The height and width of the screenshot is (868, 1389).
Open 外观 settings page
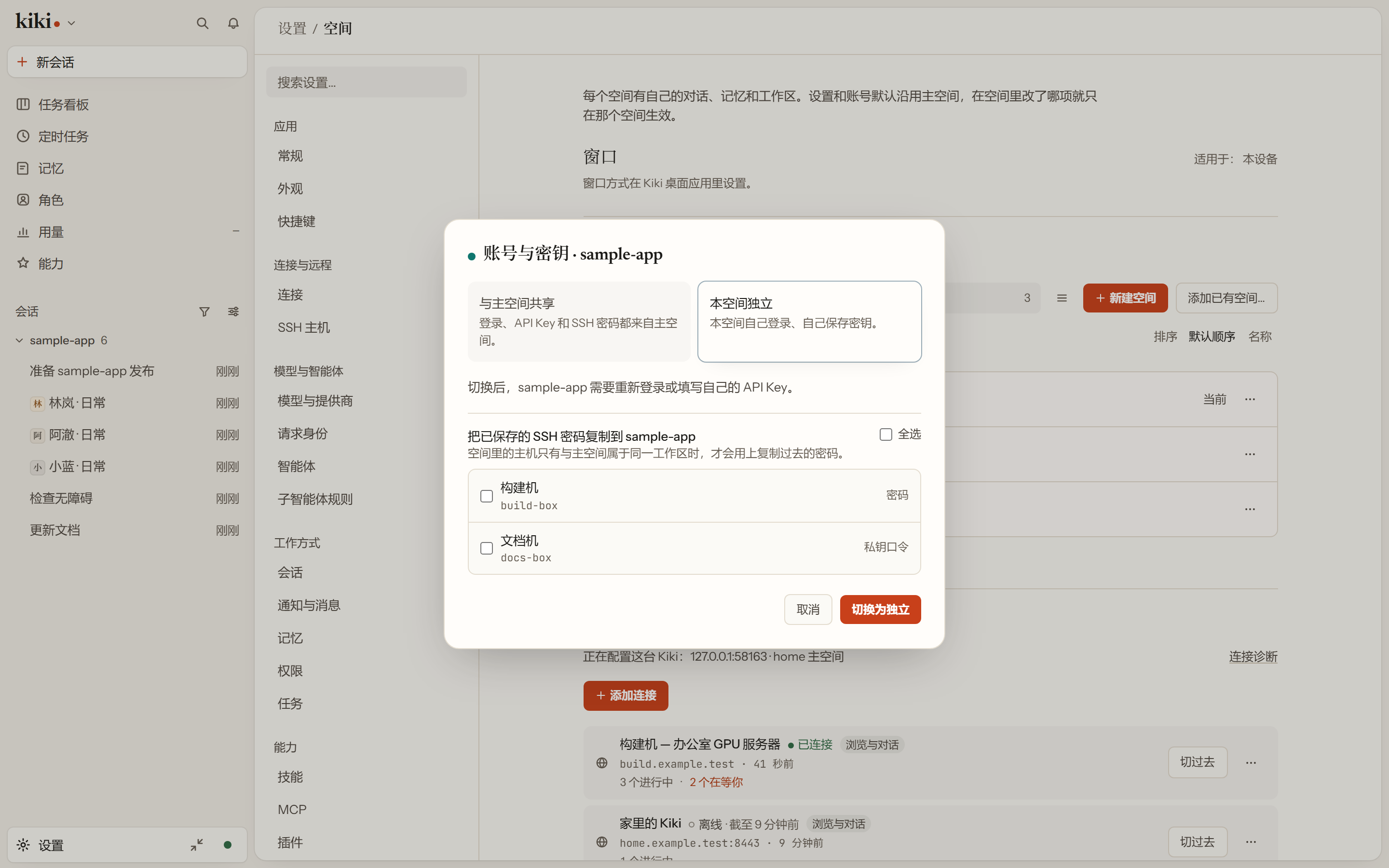click(366, 188)
